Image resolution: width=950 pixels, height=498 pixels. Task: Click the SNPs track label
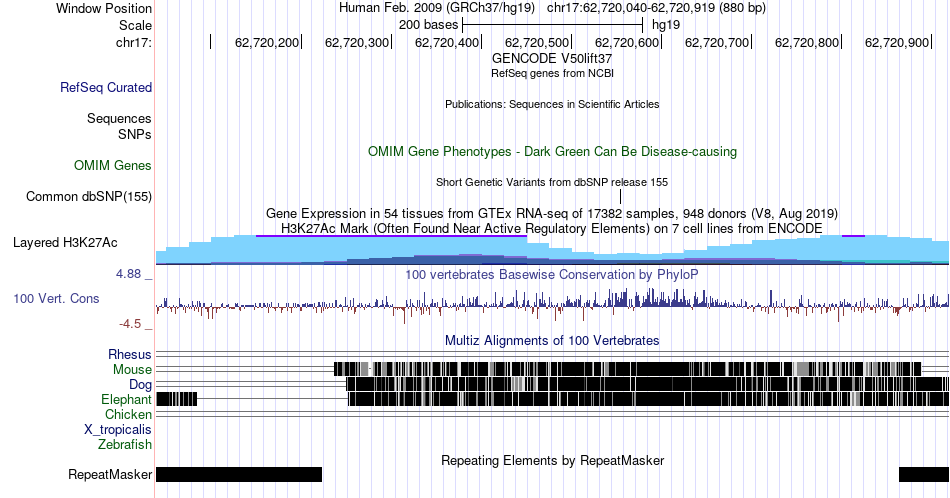point(135,134)
